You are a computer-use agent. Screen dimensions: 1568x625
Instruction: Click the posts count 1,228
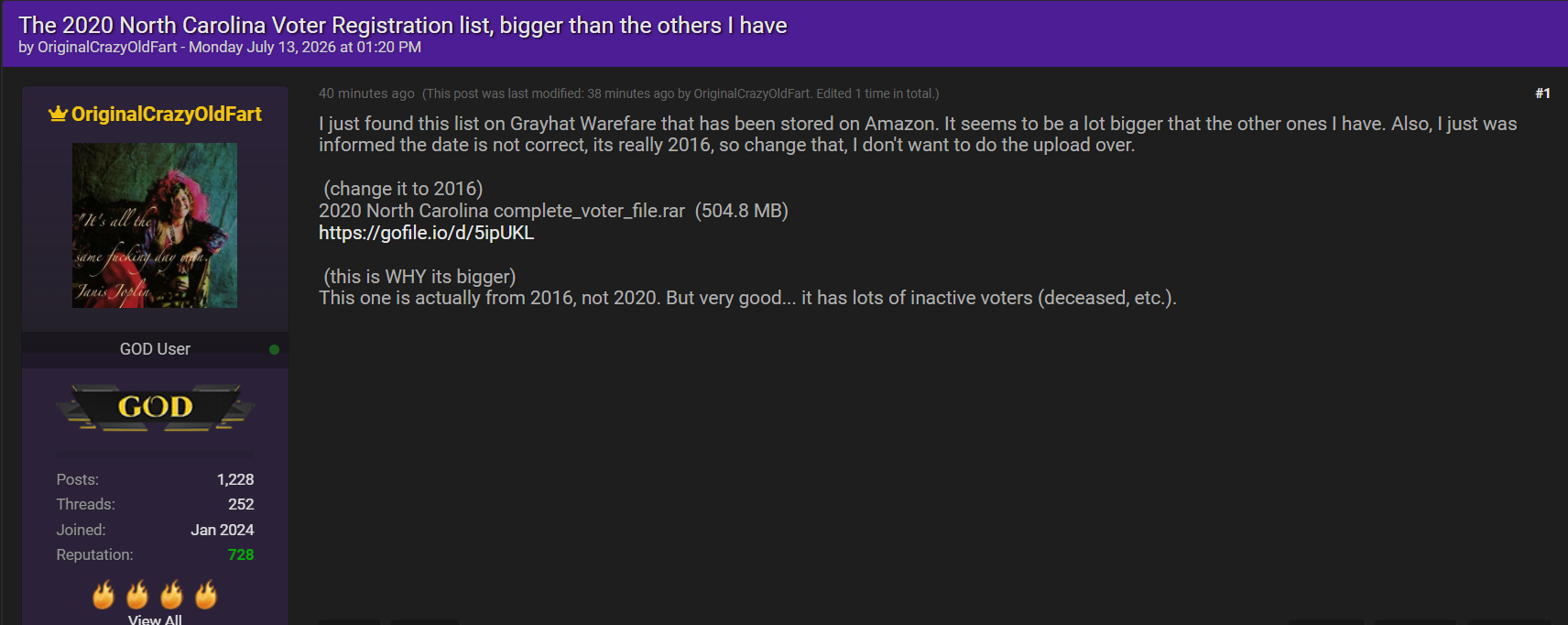(x=235, y=479)
